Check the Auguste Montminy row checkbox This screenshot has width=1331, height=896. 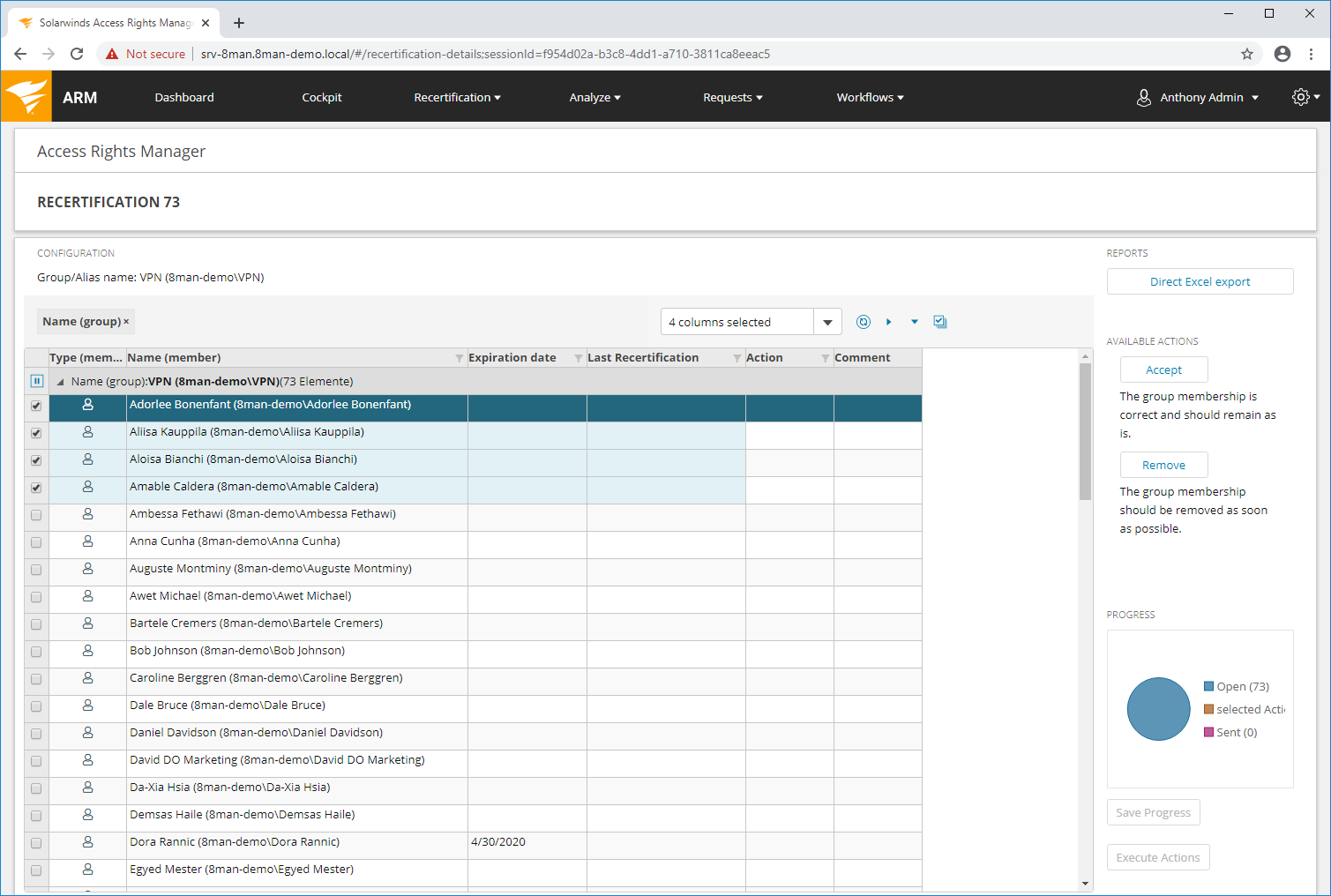36,570
